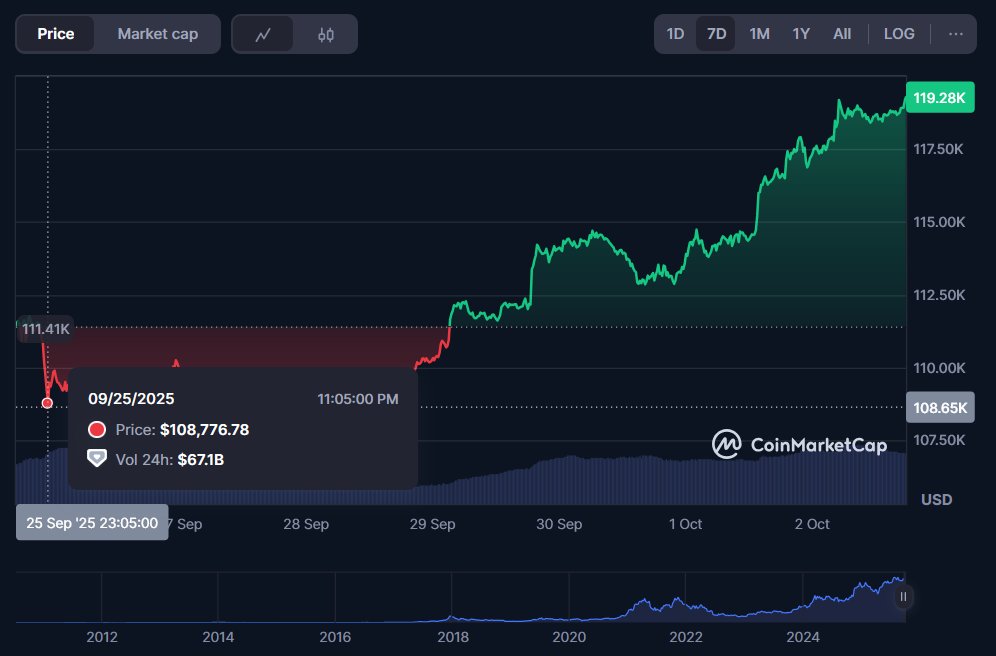
Task: Toggle LOG scale on the chart
Action: (899, 34)
